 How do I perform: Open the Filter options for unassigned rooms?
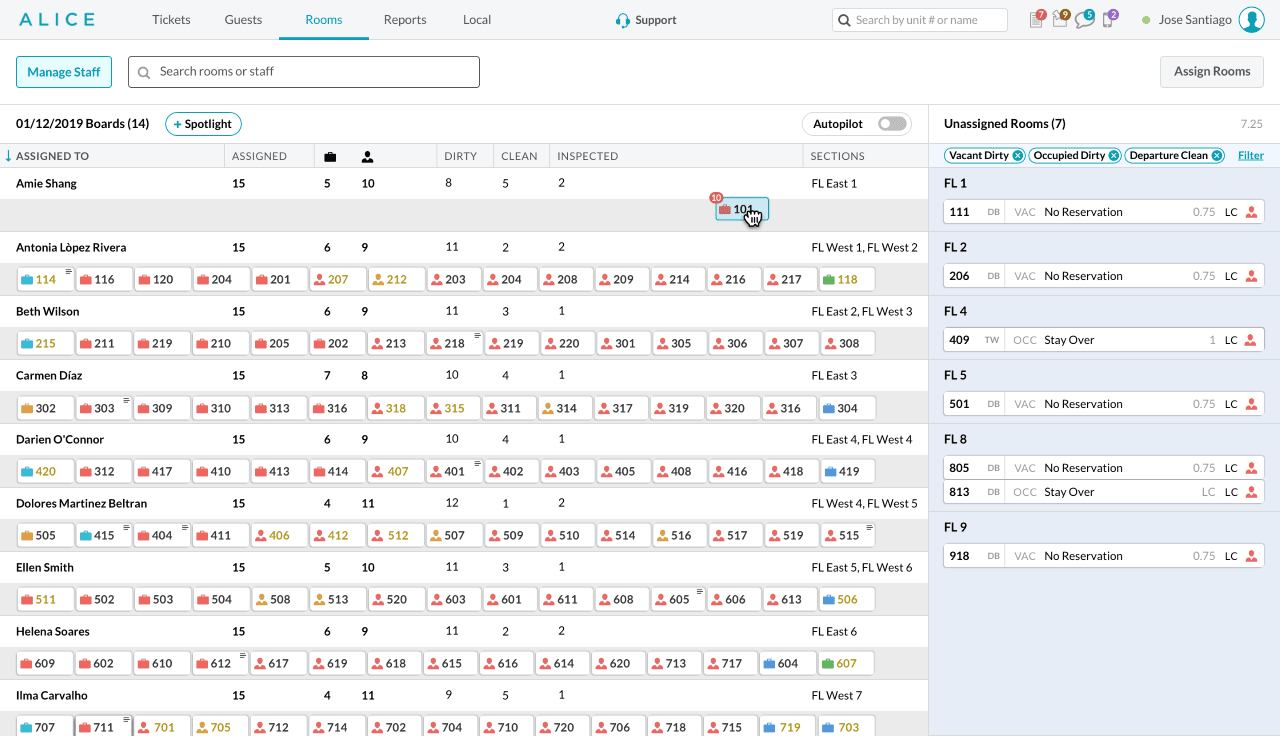1250,155
